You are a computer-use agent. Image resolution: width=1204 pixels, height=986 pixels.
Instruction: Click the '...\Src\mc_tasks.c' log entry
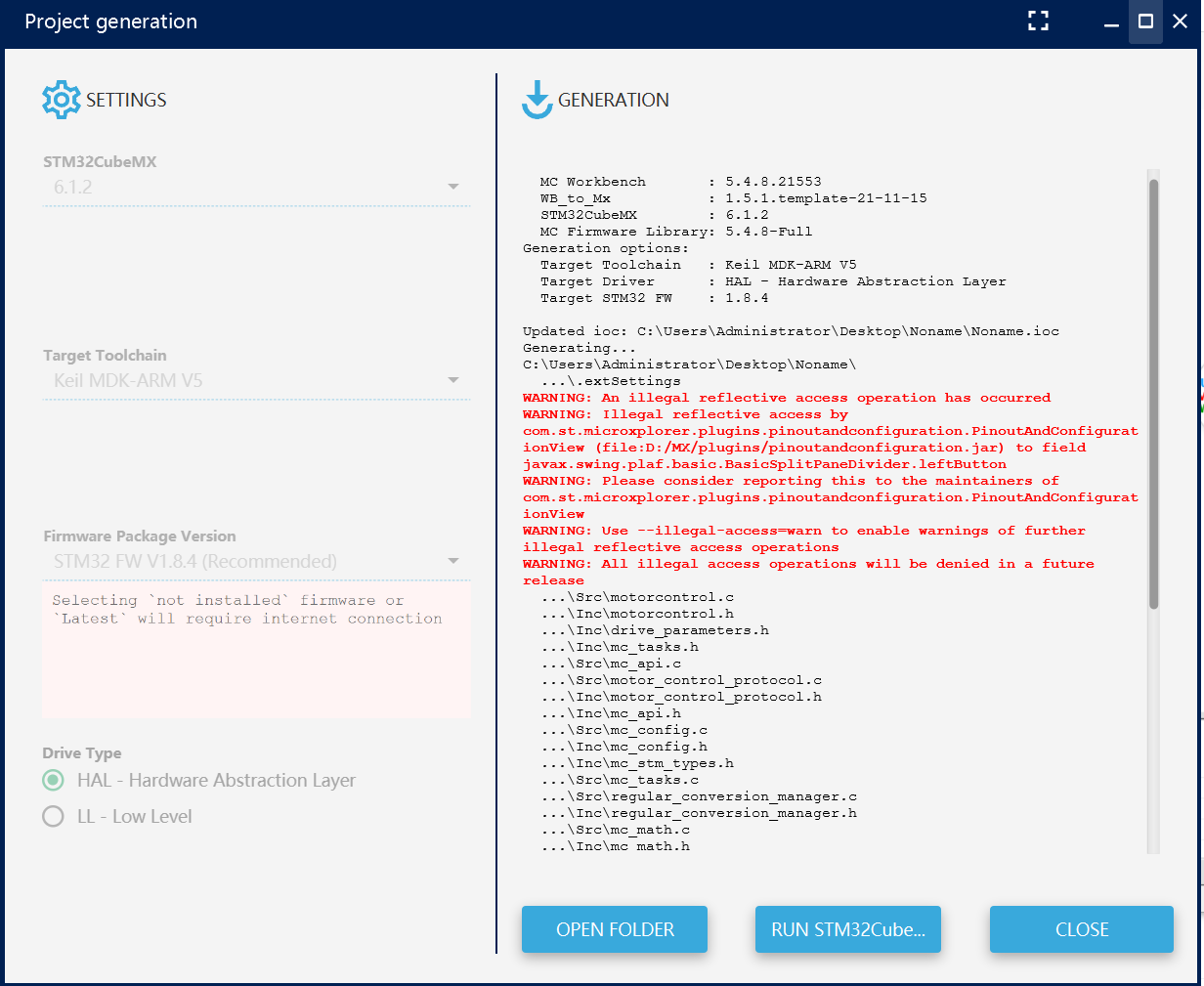620,780
